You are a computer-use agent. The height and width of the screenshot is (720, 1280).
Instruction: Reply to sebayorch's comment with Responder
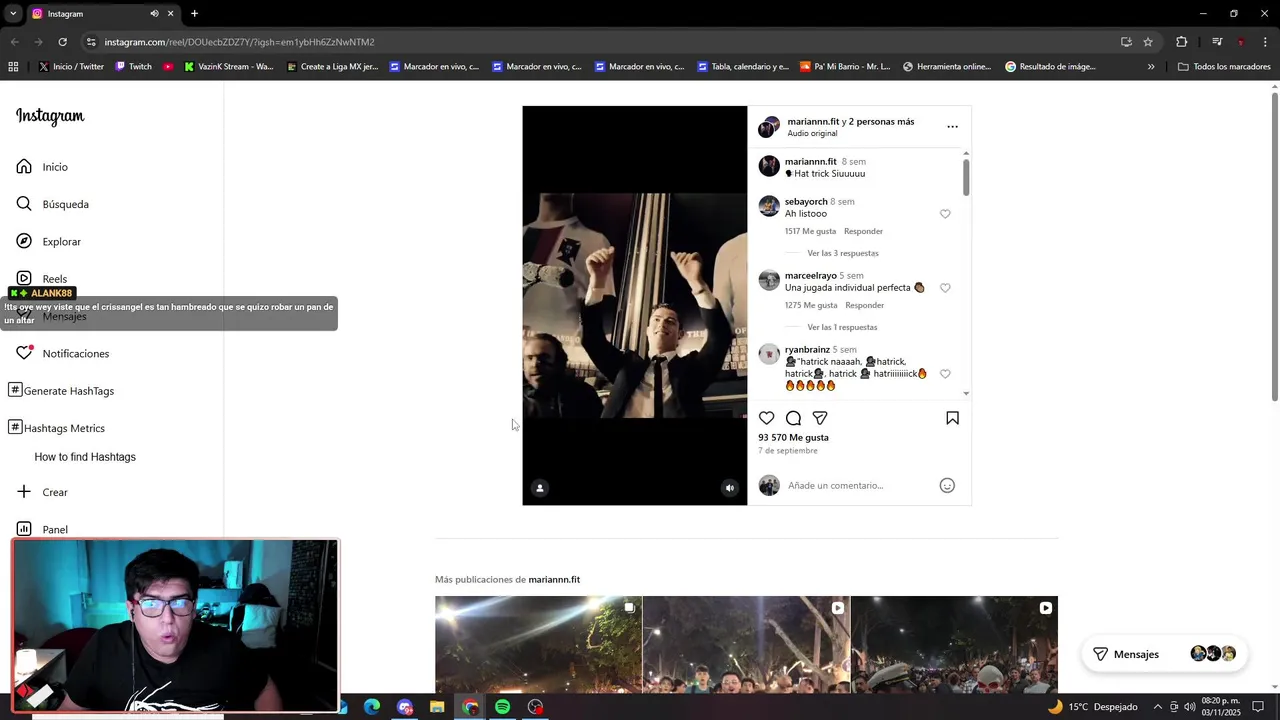point(863,231)
